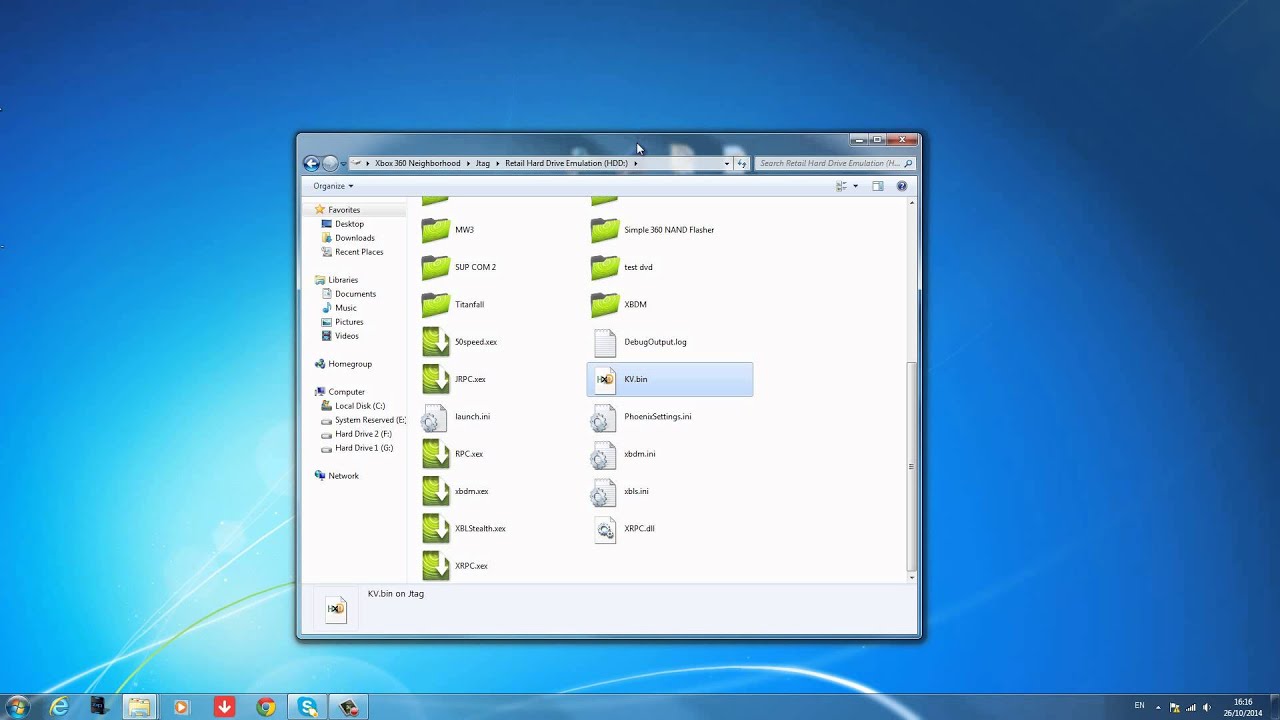Select the JRPC.xex file
The image size is (1280, 720).
(x=453, y=379)
